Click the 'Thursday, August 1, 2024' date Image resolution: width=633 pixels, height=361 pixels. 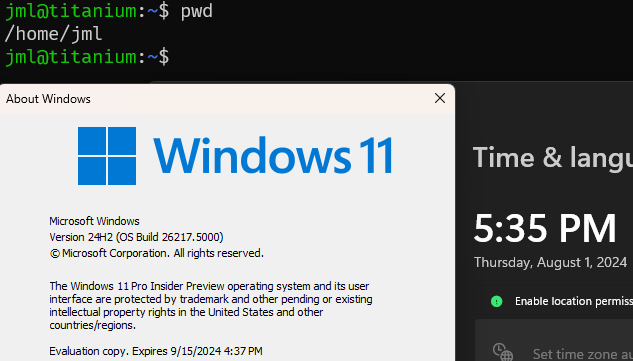(550, 262)
